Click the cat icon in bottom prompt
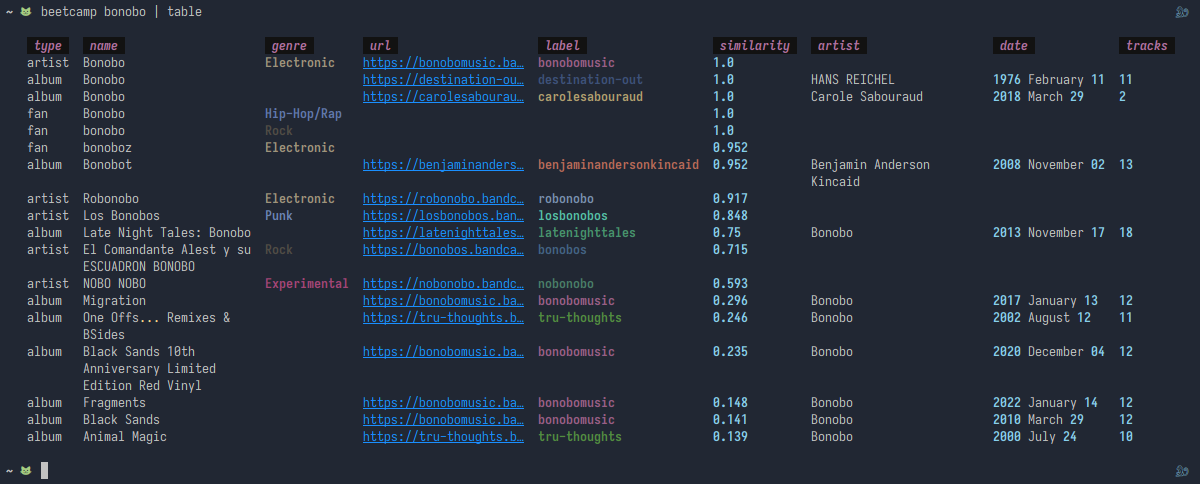 (26, 470)
